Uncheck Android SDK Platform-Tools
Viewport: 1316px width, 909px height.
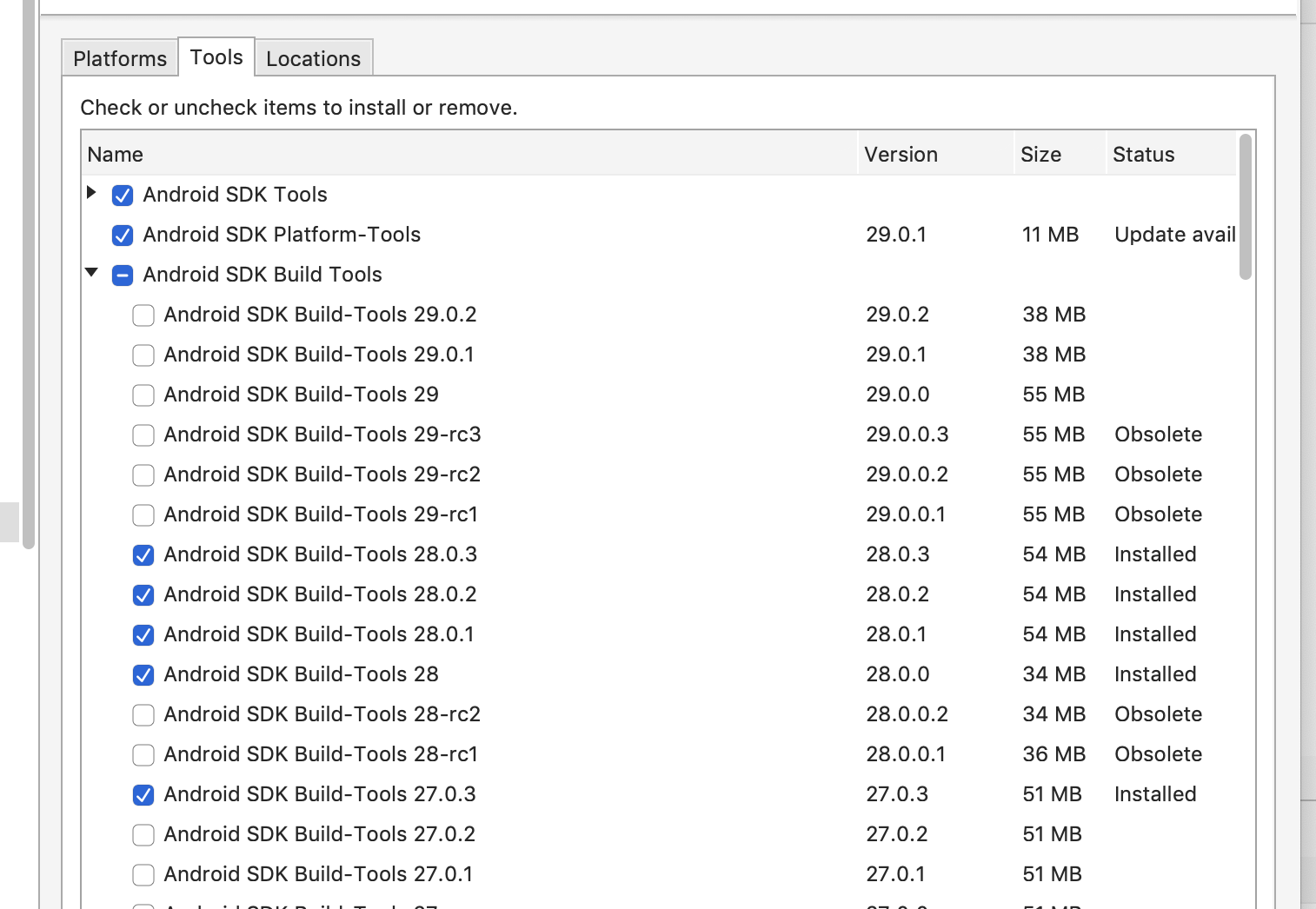[122, 235]
